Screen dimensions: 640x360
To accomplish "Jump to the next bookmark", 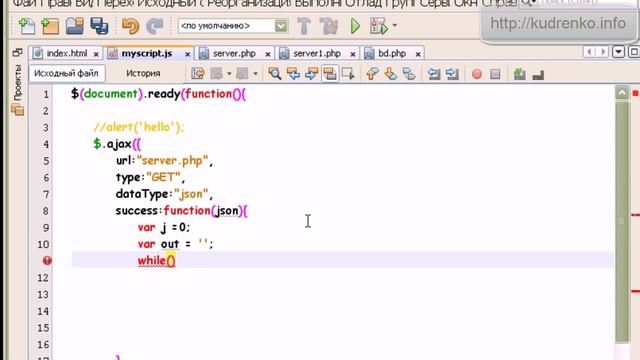I will (391, 74).
